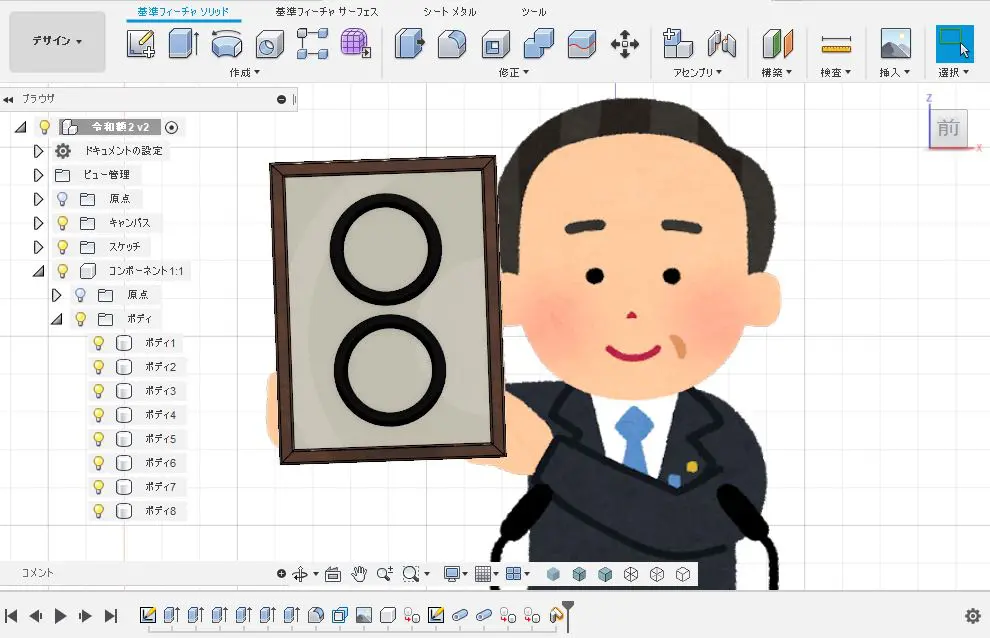Click the デザイン workspace button
Image resolution: width=990 pixels, height=638 pixels.
(x=55, y=41)
